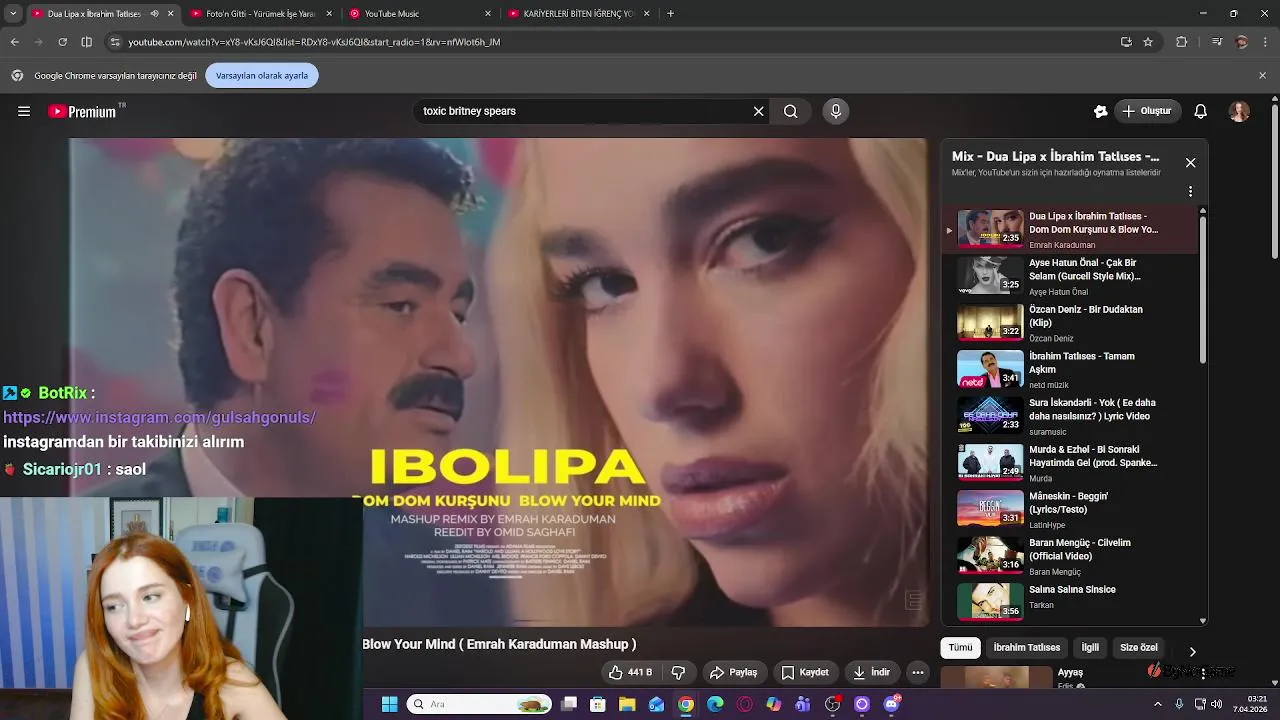Image resolution: width=1280 pixels, height=720 pixels.
Task: Switch to Foto'n Gitti browser tab
Action: (261, 14)
